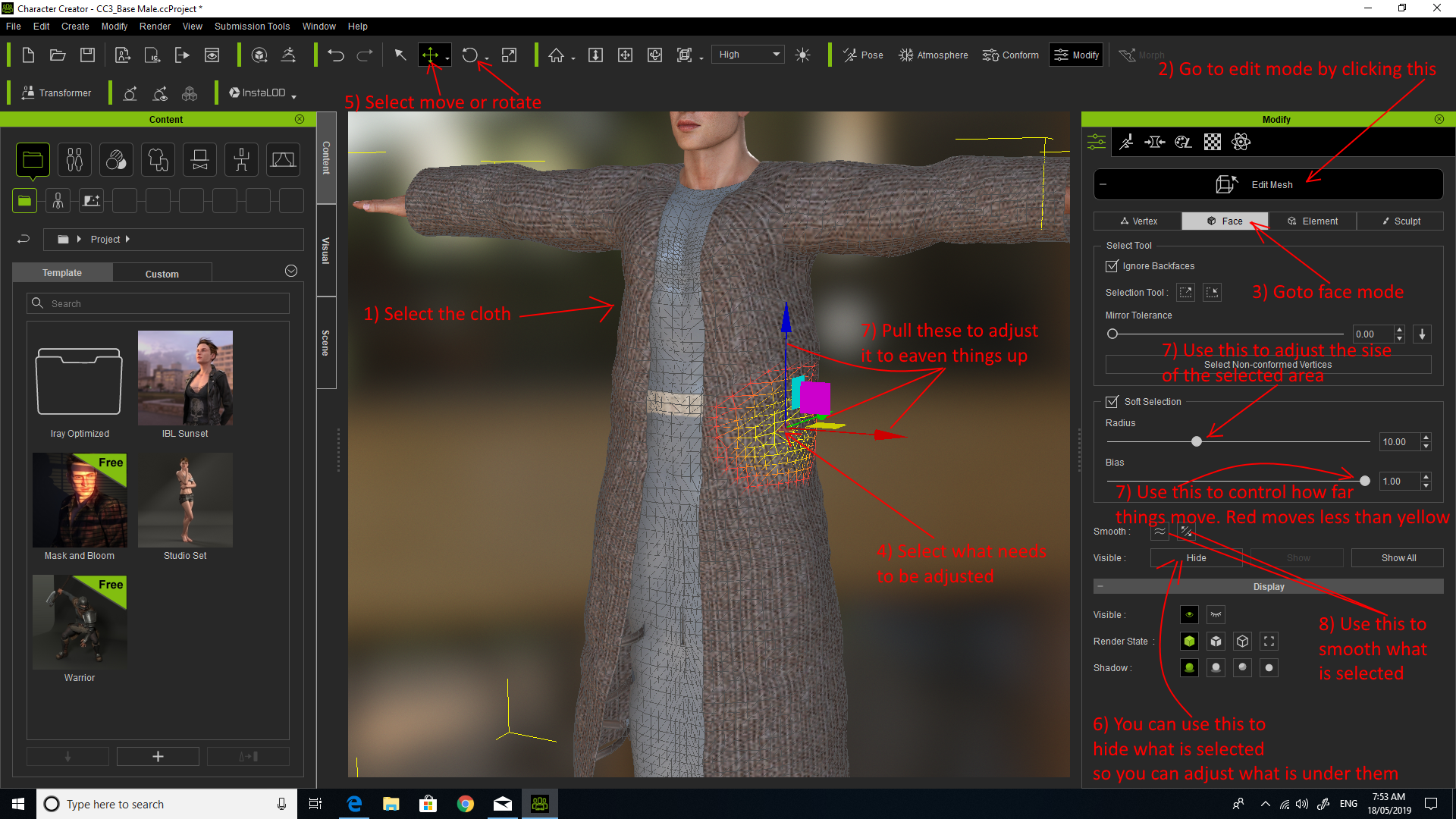Toggle the Ignore Backfaces checkbox
Viewport: 1456px width, 819px height.
coord(1112,266)
